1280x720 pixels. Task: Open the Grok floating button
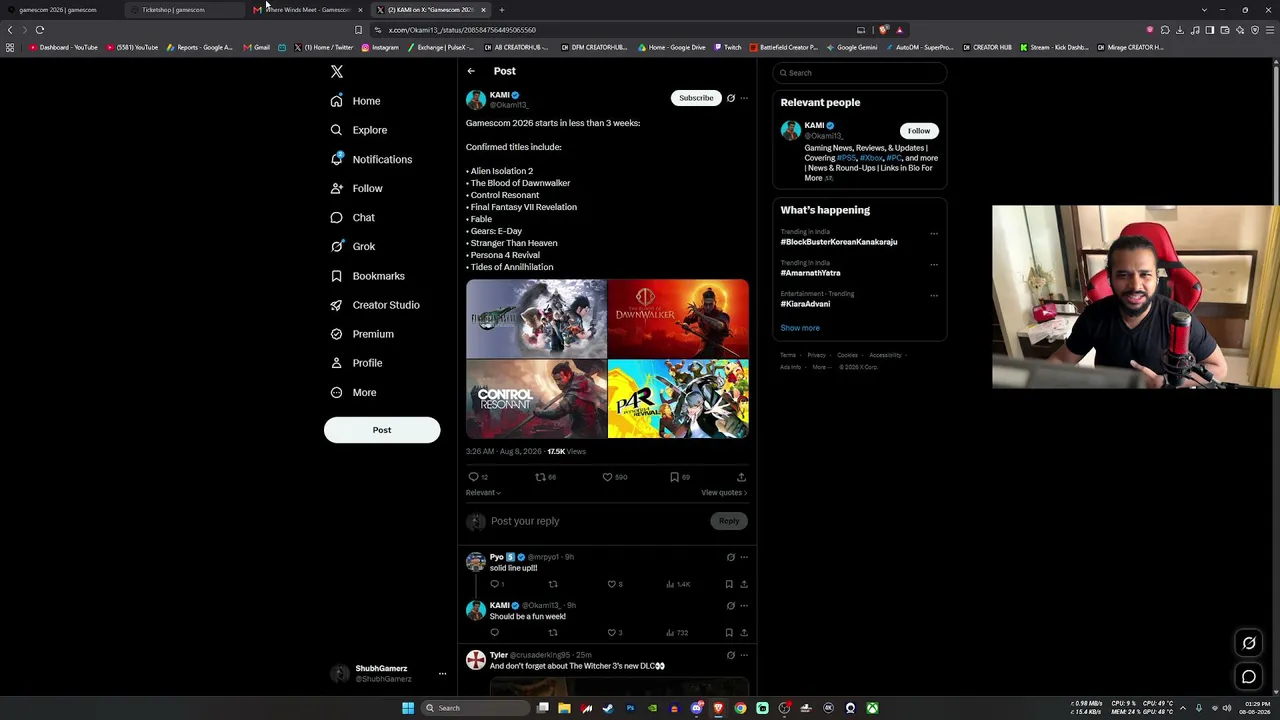(1249, 644)
